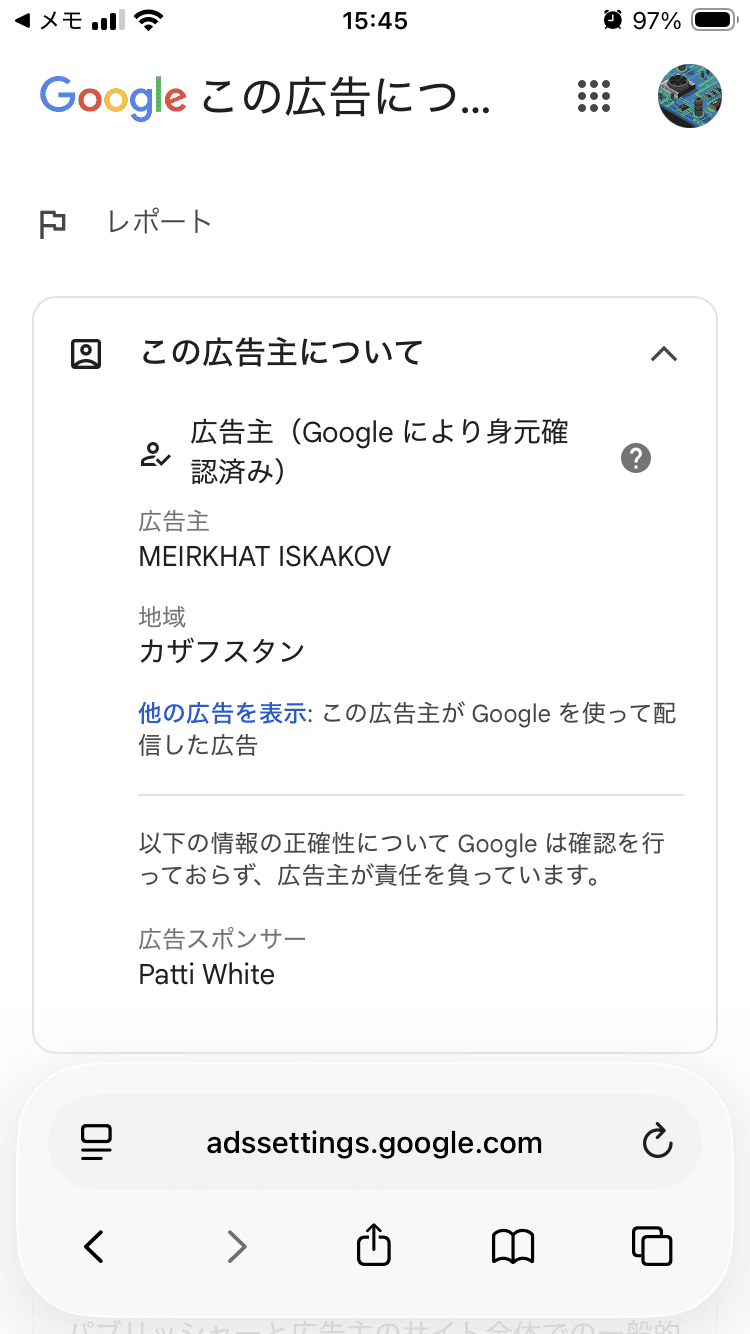Go back with Safari back arrow
The width and height of the screenshot is (750, 1334).
[x=94, y=1246]
